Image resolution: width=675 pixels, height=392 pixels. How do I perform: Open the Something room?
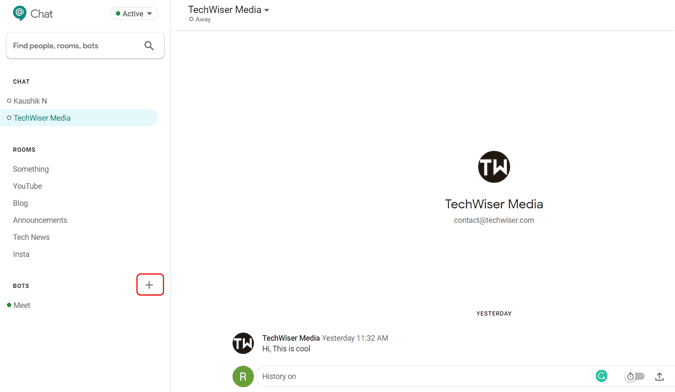[31, 169]
